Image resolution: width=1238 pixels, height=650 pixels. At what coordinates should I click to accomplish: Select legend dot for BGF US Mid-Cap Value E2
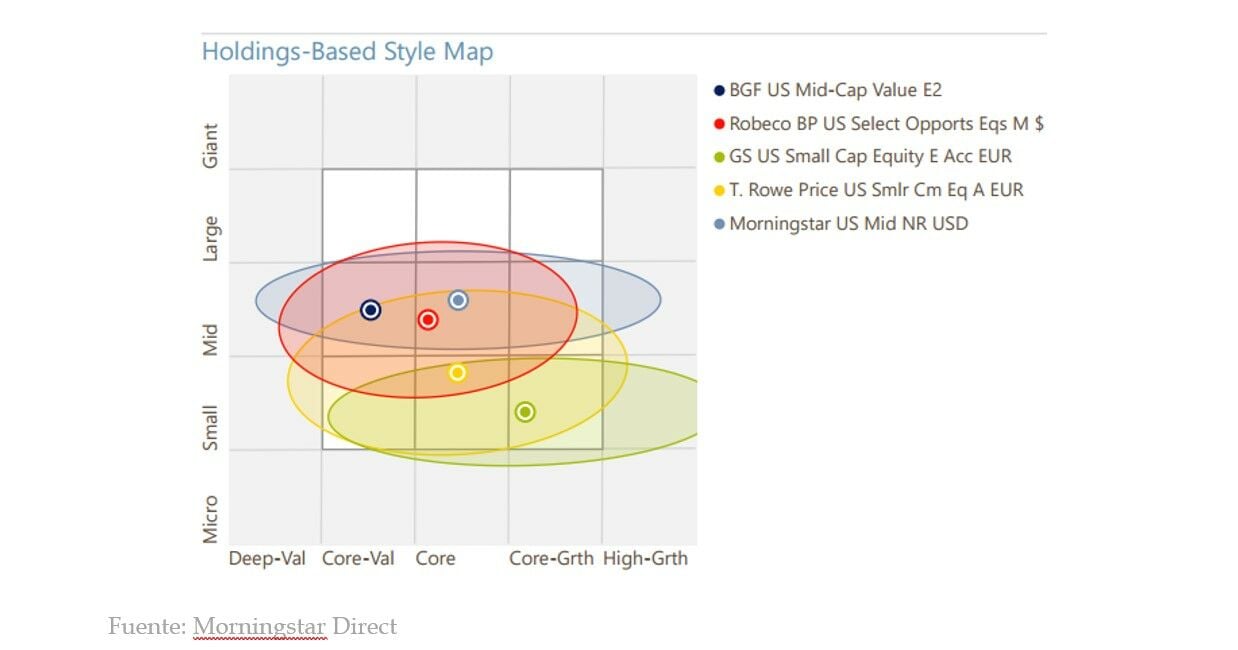pos(719,91)
